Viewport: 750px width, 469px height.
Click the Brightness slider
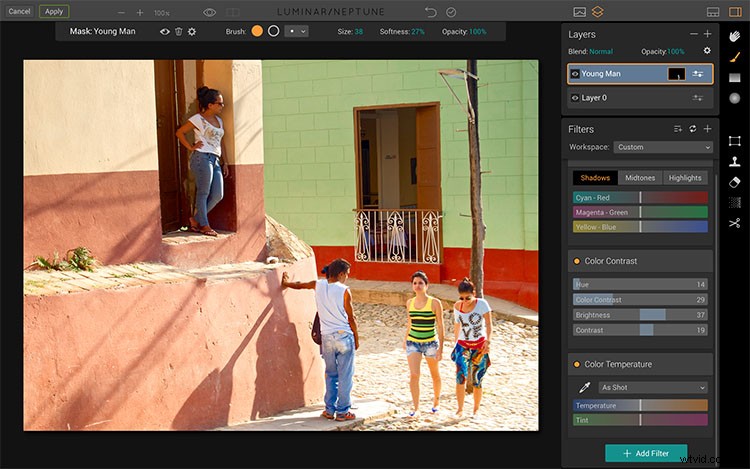pyautogui.click(x=640, y=315)
